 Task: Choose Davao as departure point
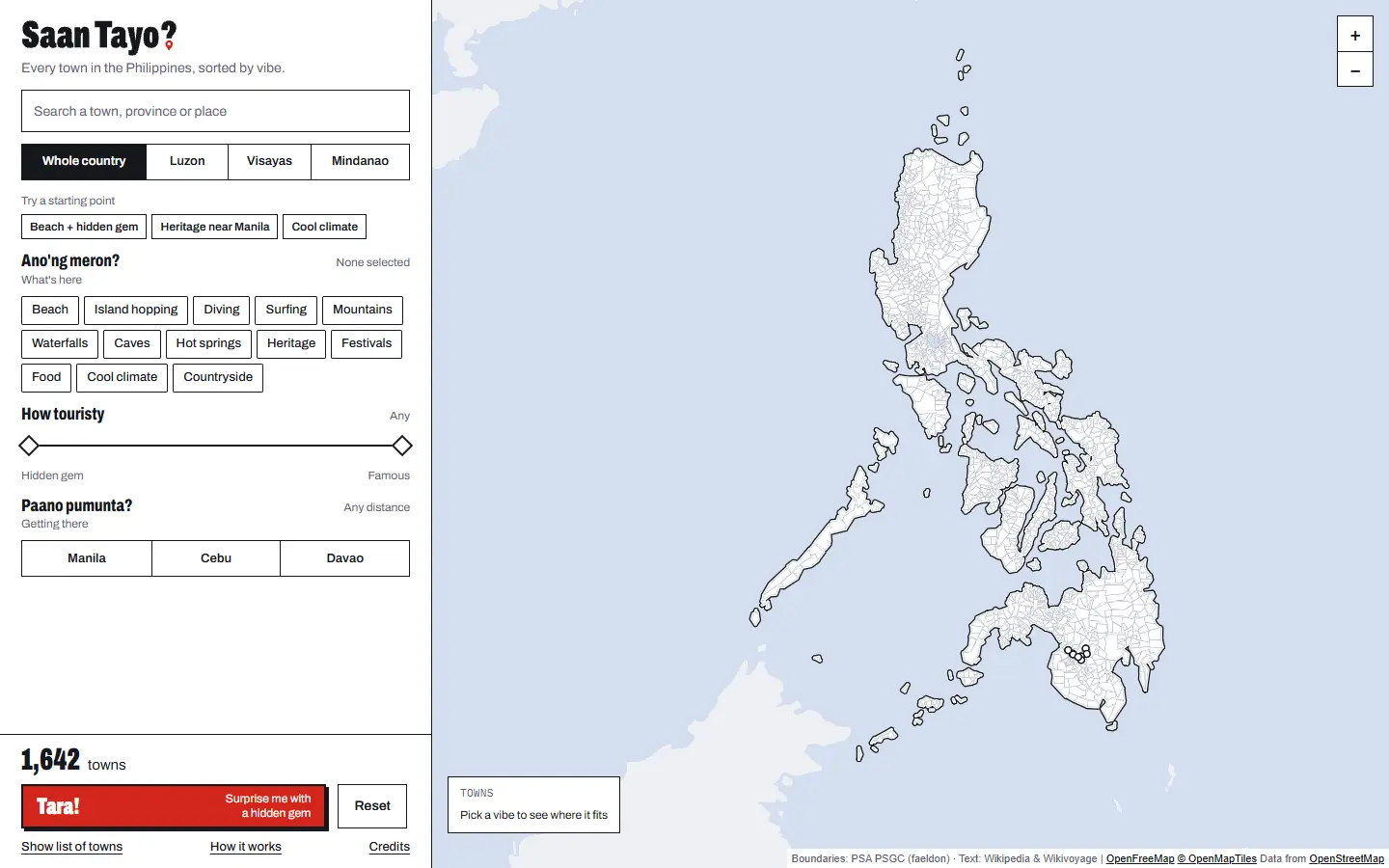coord(345,558)
